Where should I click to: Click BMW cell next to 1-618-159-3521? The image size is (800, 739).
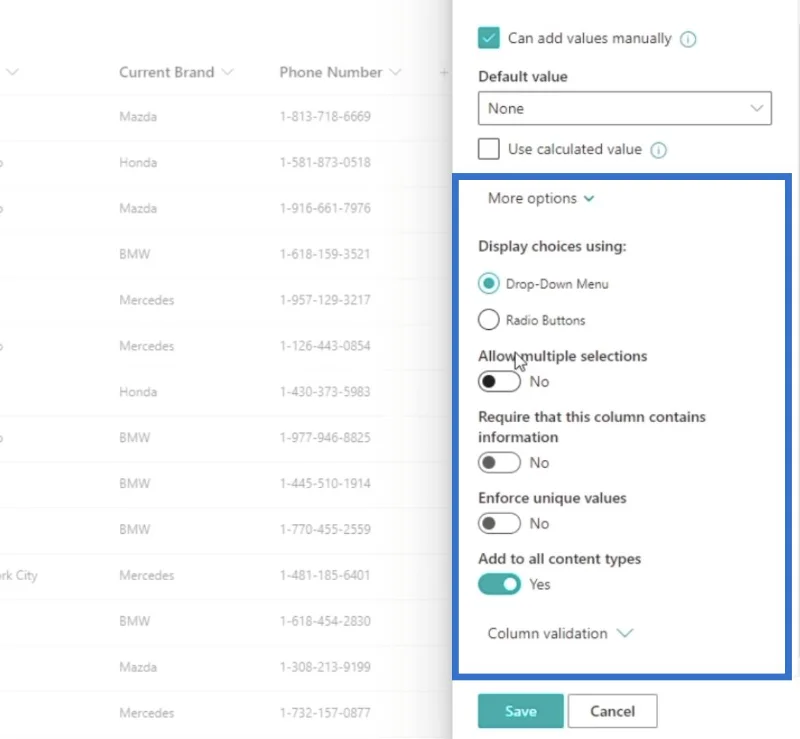(x=135, y=254)
